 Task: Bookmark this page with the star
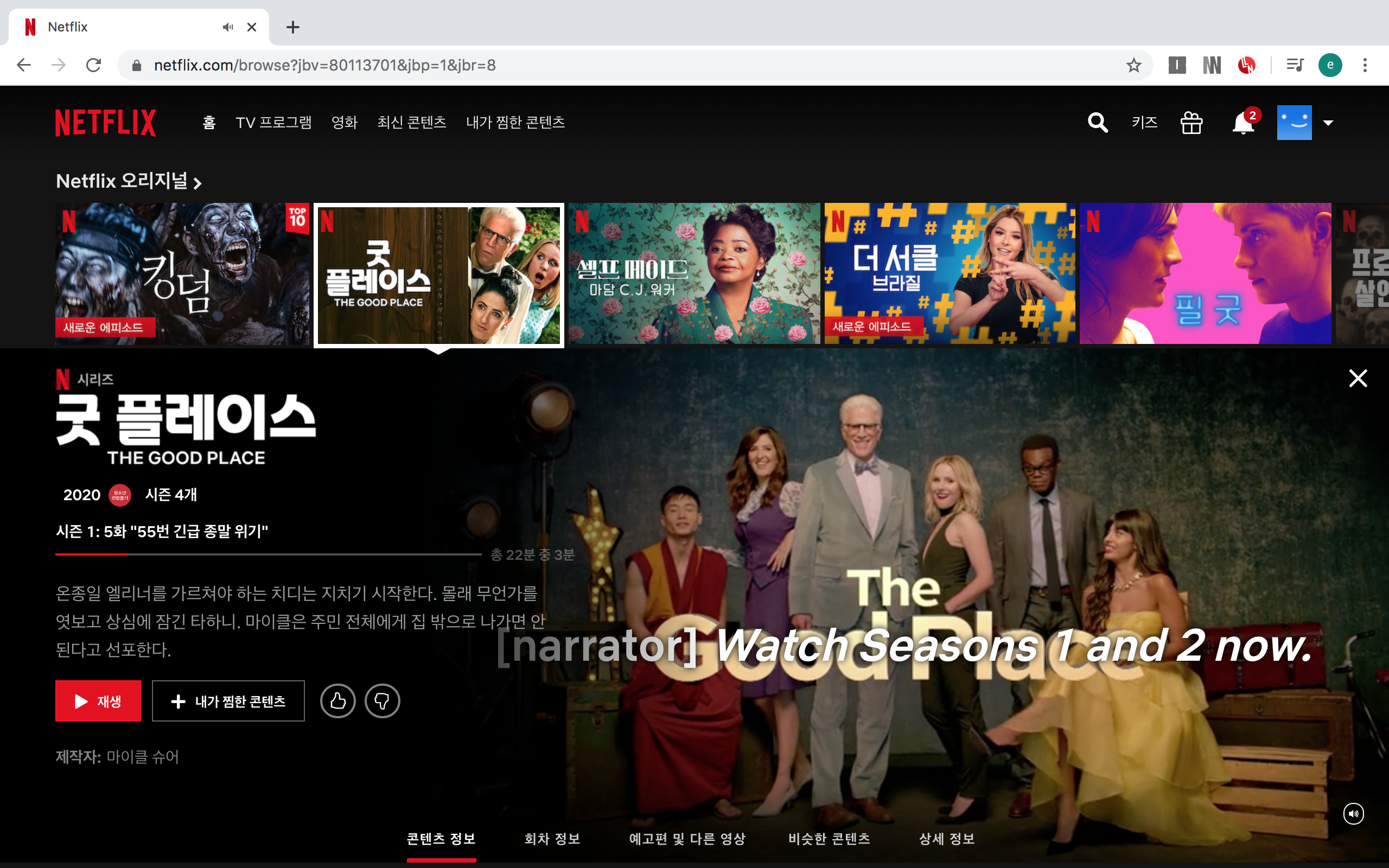(x=1133, y=65)
